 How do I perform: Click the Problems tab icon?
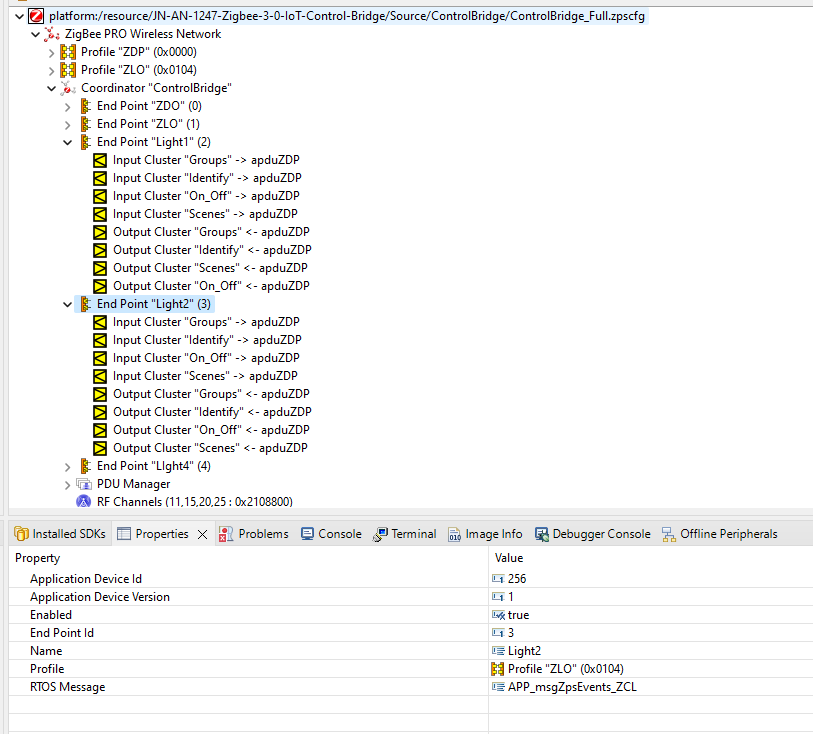(x=226, y=534)
